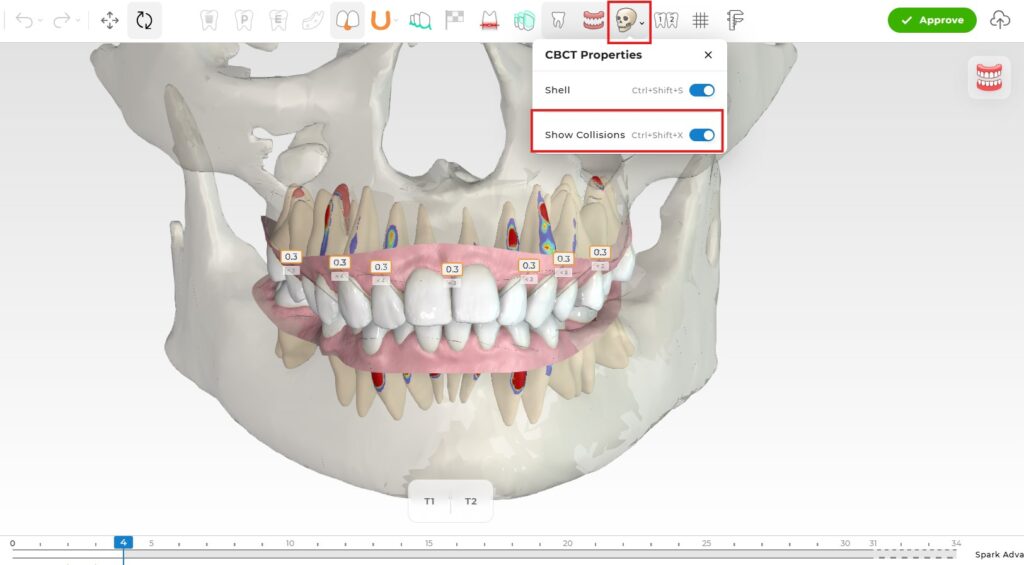Click the single tooth icon
The image size is (1024, 565).
[559, 20]
